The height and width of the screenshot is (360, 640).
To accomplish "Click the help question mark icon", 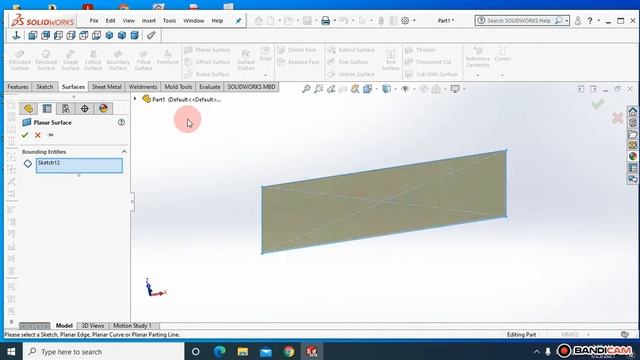I will pyautogui.click(x=590, y=21).
